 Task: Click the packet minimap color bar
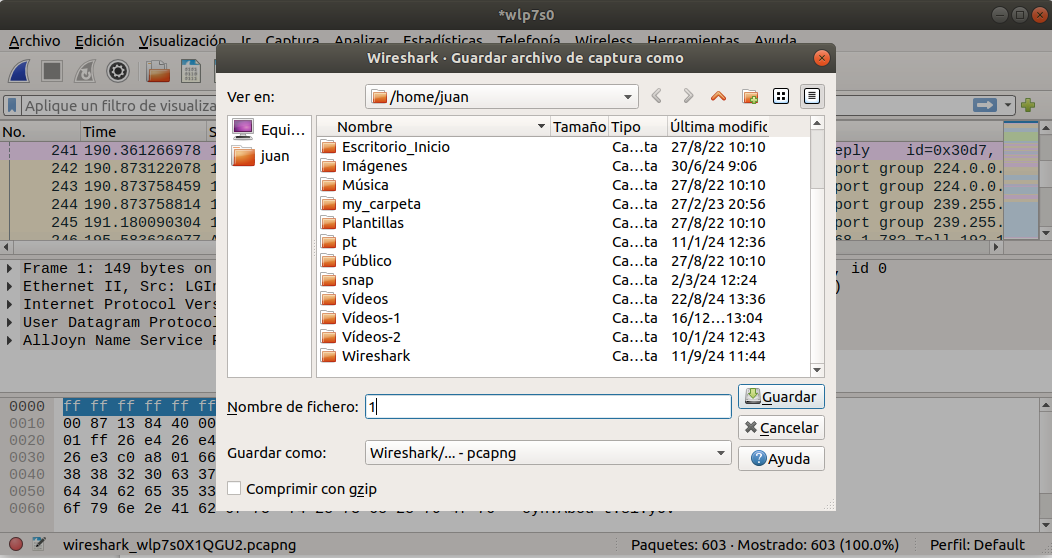coord(1020,179)
